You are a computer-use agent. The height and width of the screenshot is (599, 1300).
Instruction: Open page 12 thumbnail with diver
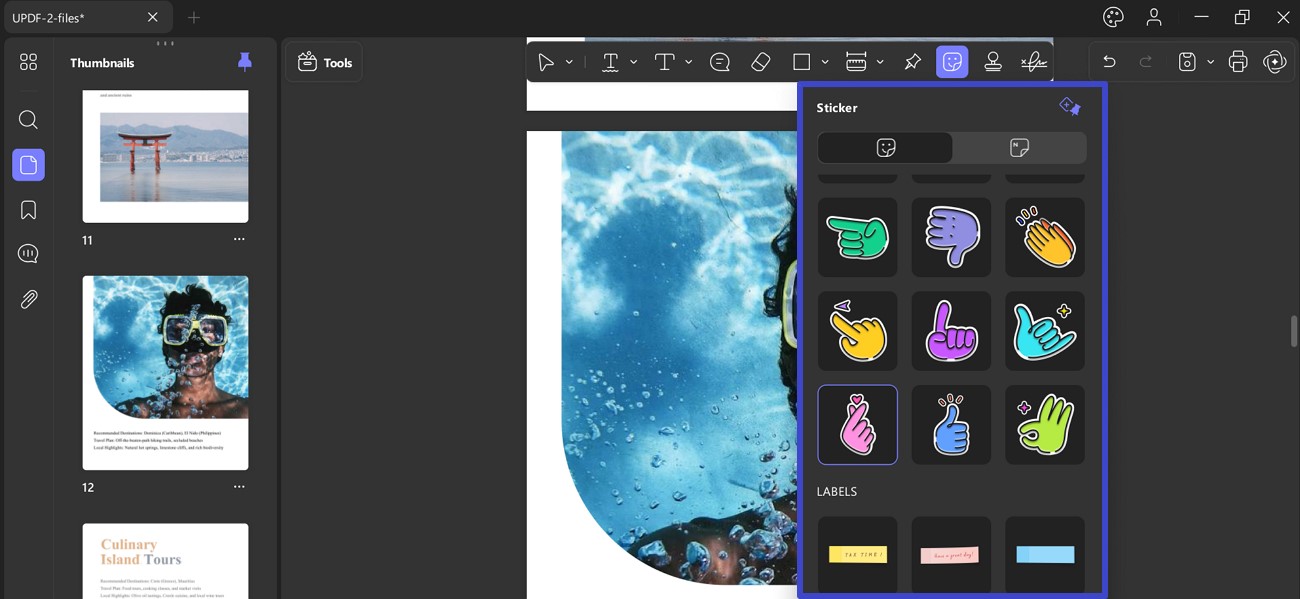[x=165, y=373]
